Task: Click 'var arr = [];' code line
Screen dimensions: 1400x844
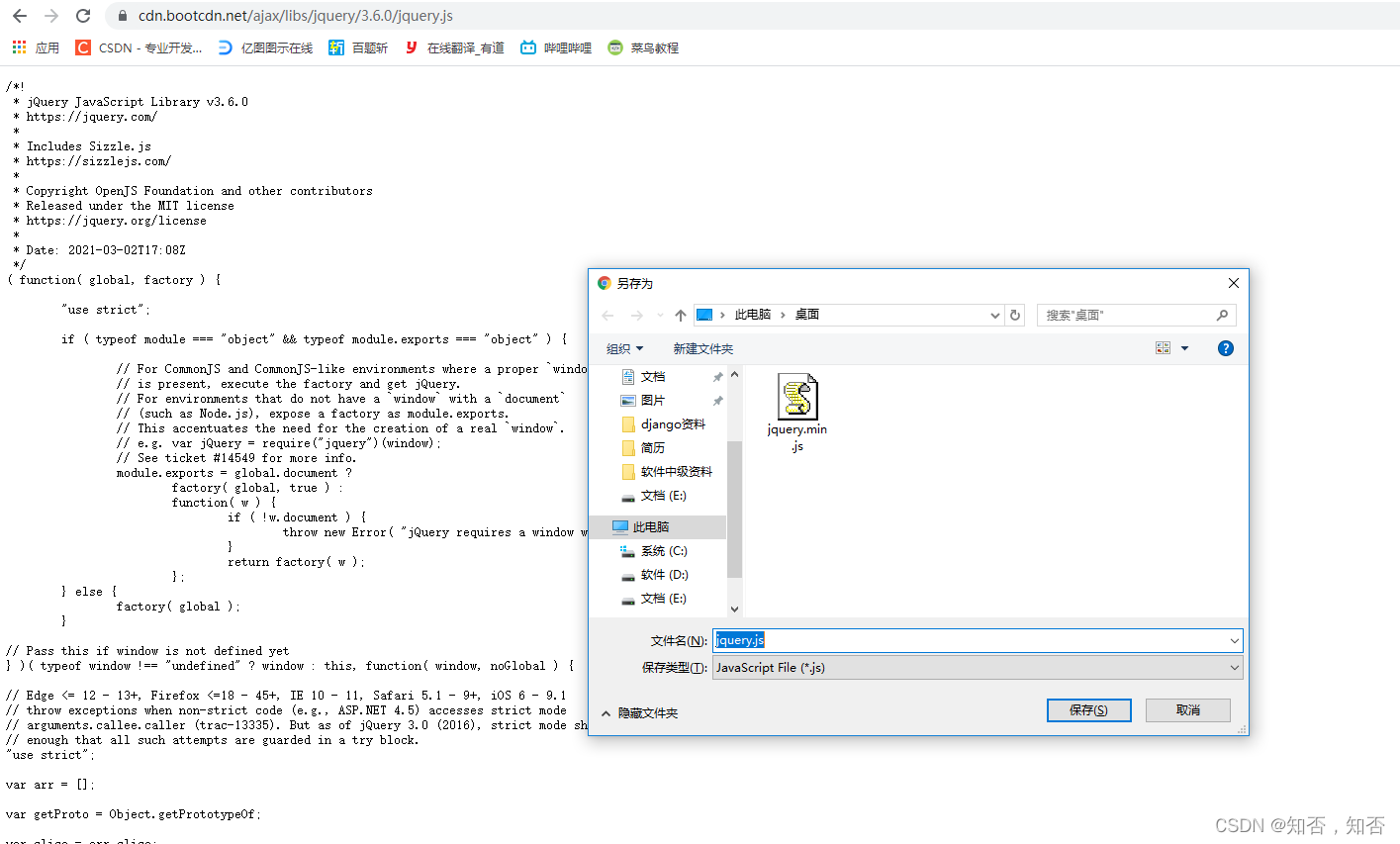Action: click(50, 785)
